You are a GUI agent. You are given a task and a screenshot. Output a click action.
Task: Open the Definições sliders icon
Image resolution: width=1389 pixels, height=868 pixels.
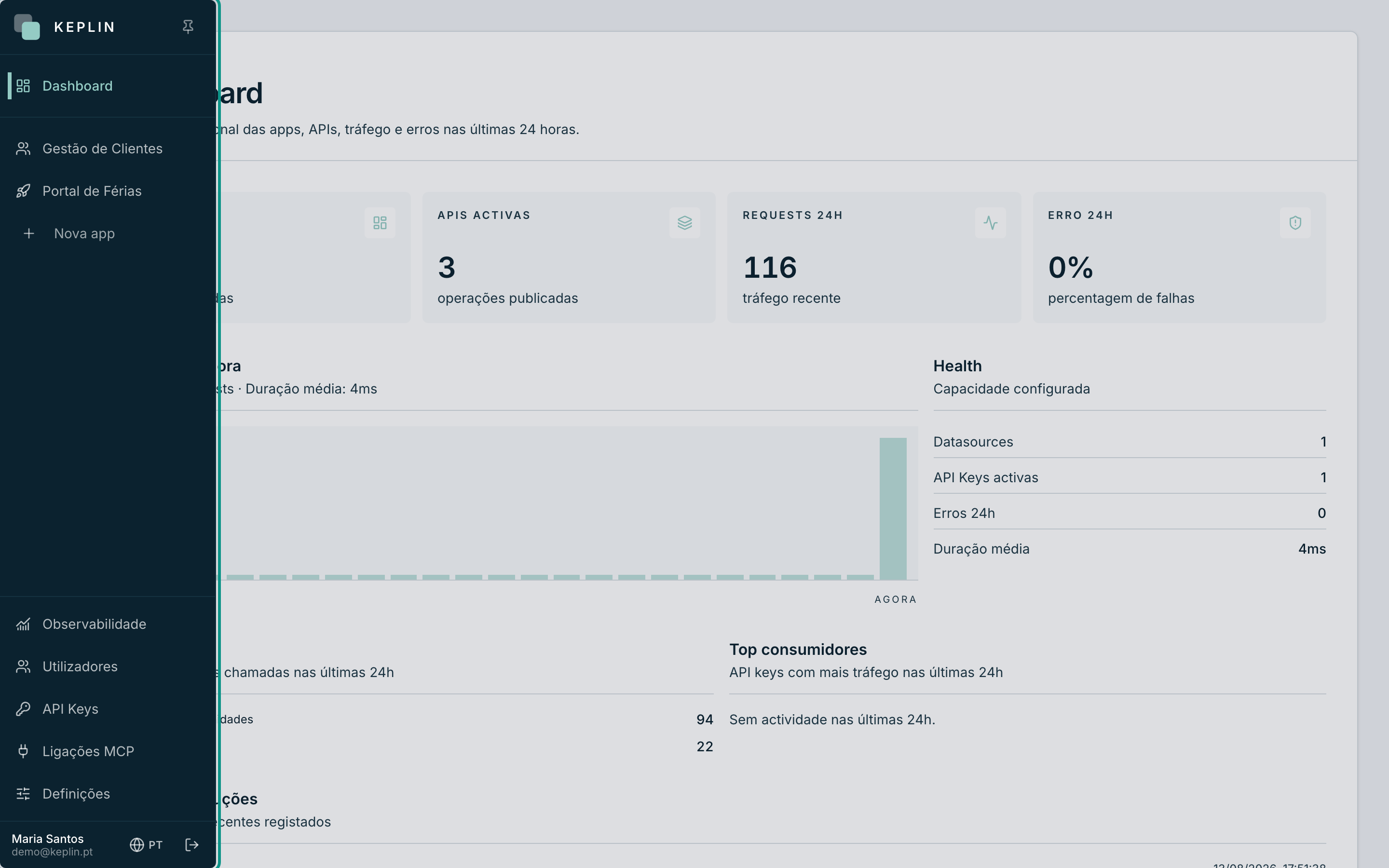(x=23, y=794)
